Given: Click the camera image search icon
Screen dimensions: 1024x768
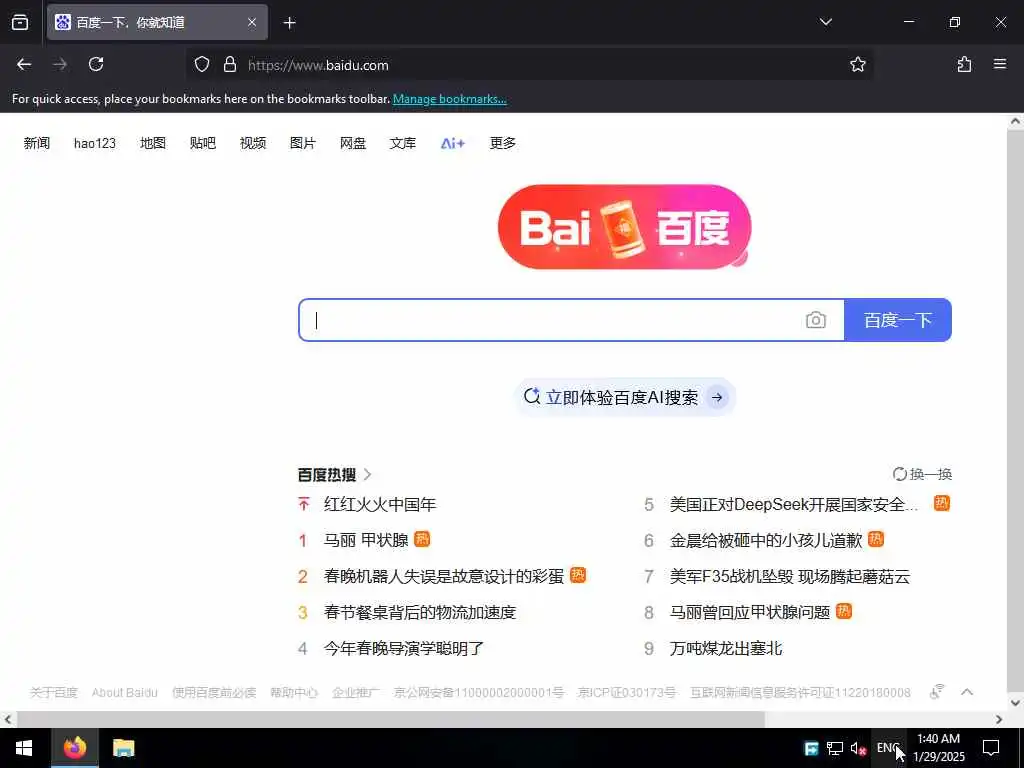Looking at the screenshot, I should pos(816,320).
